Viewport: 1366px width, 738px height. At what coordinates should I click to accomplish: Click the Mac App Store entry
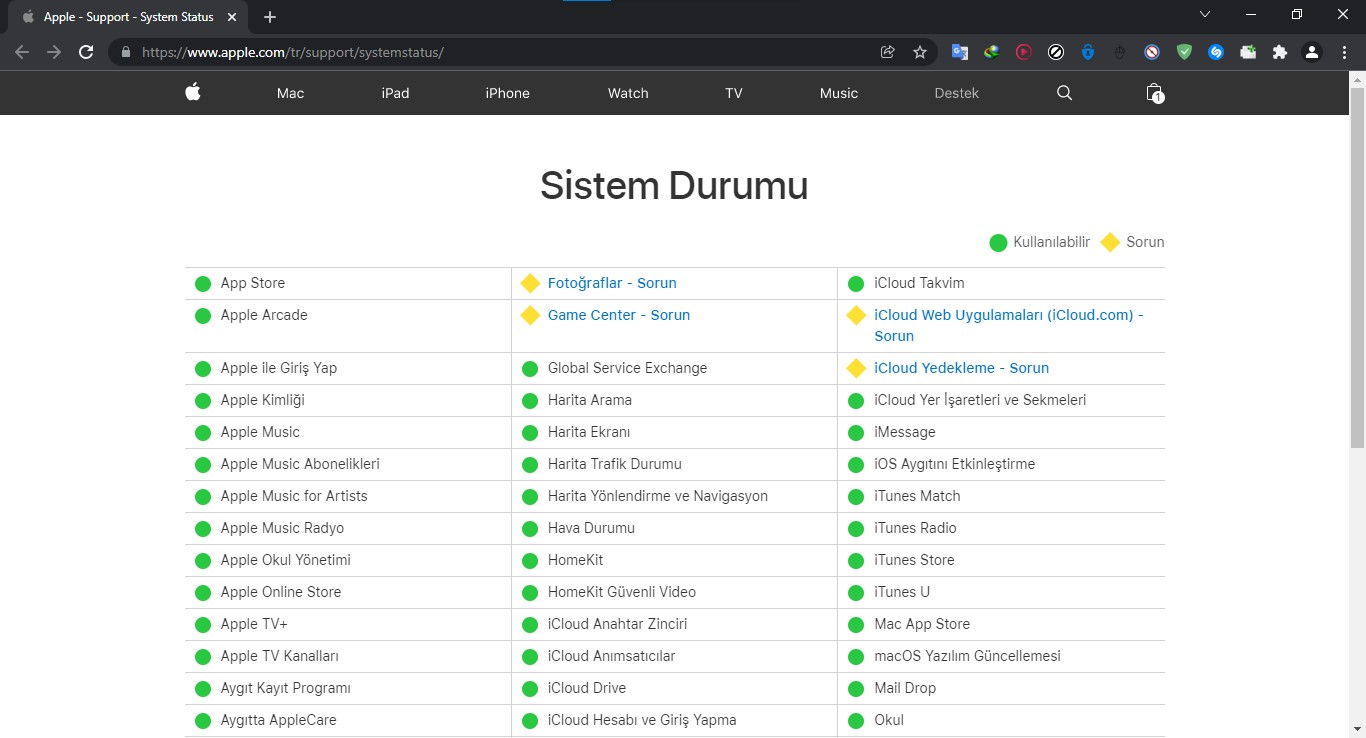[922, 624]
